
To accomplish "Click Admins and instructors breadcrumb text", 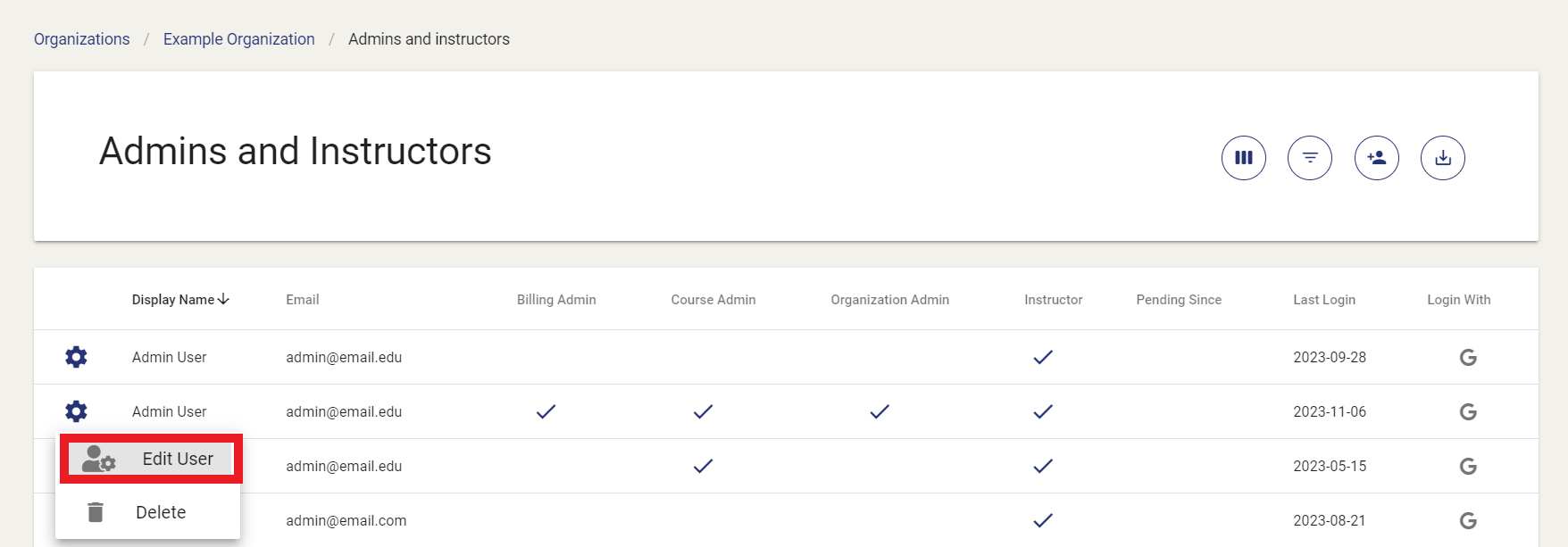I will pos(429,39).
